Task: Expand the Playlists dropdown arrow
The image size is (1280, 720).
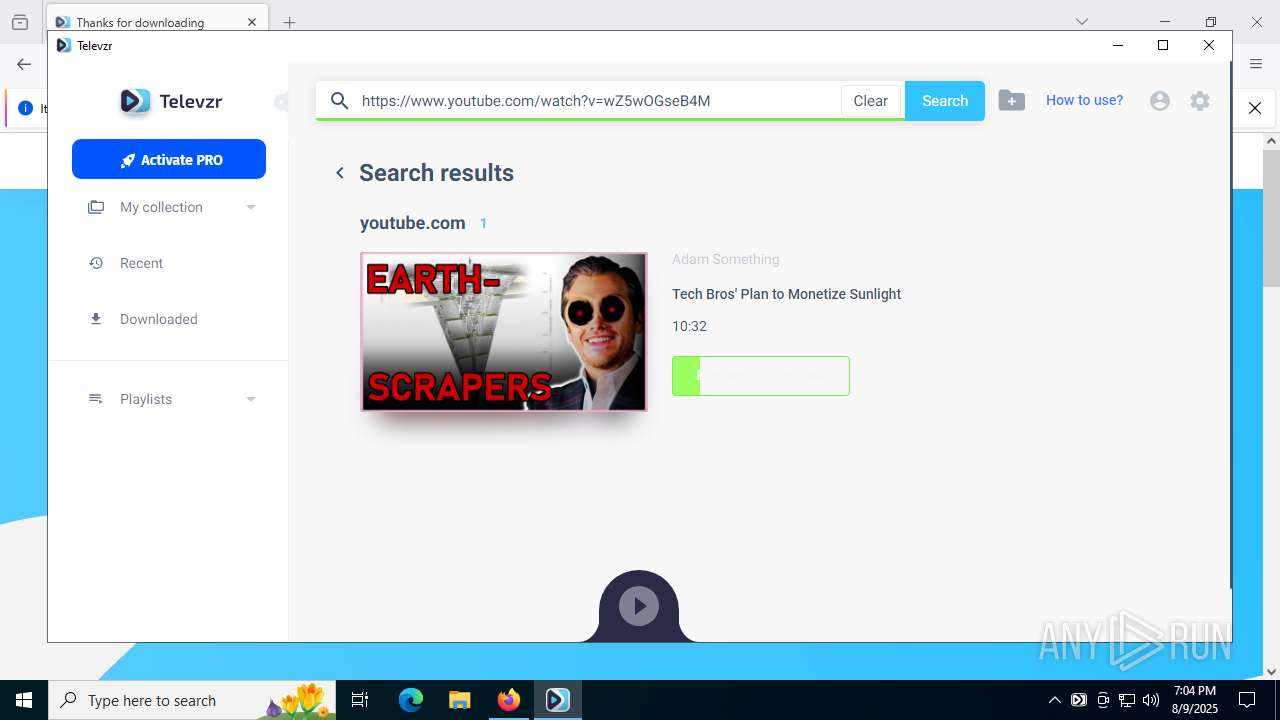Action: click(251, 400)
